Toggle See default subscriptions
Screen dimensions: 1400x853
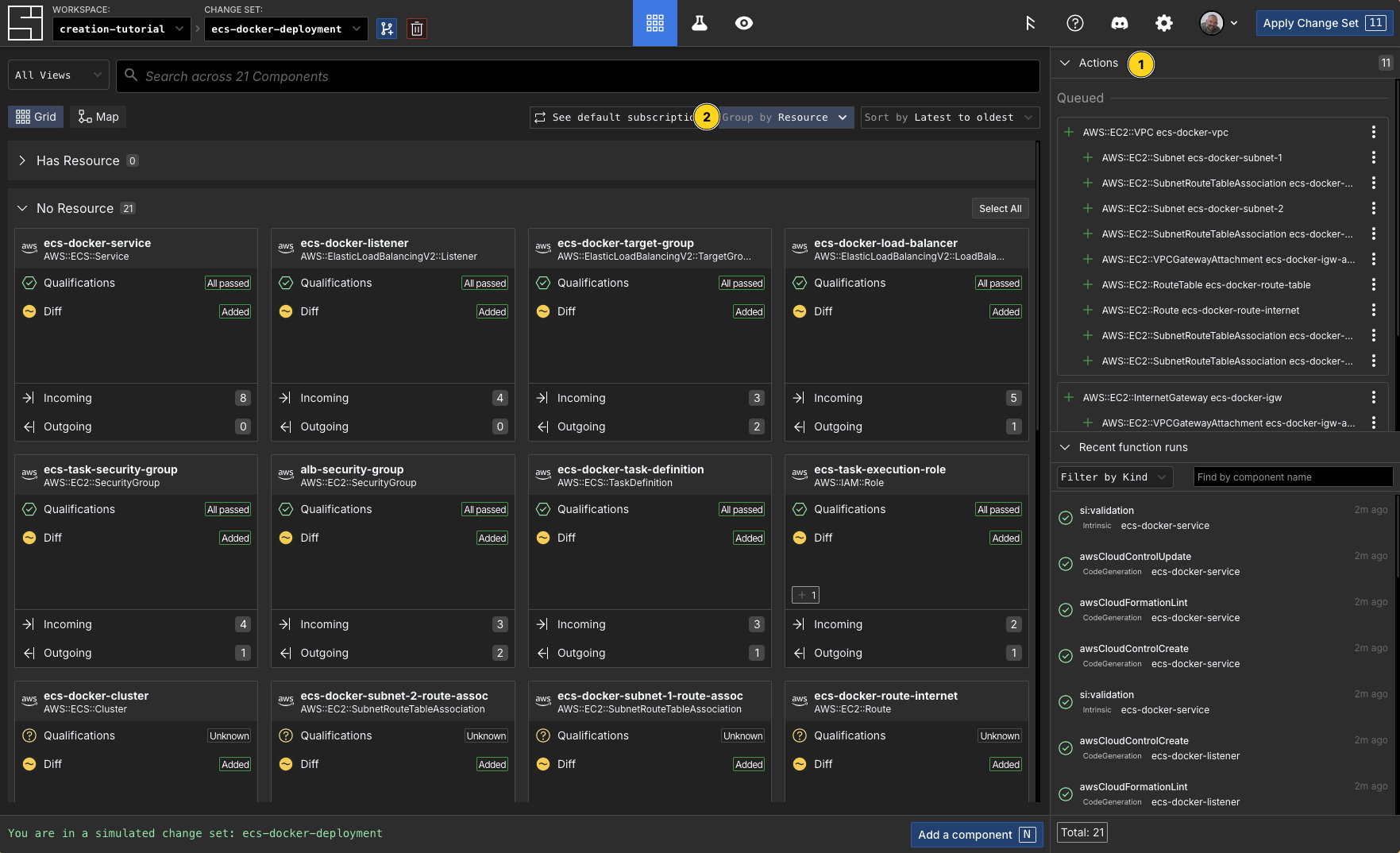click(x=613, y=118)
